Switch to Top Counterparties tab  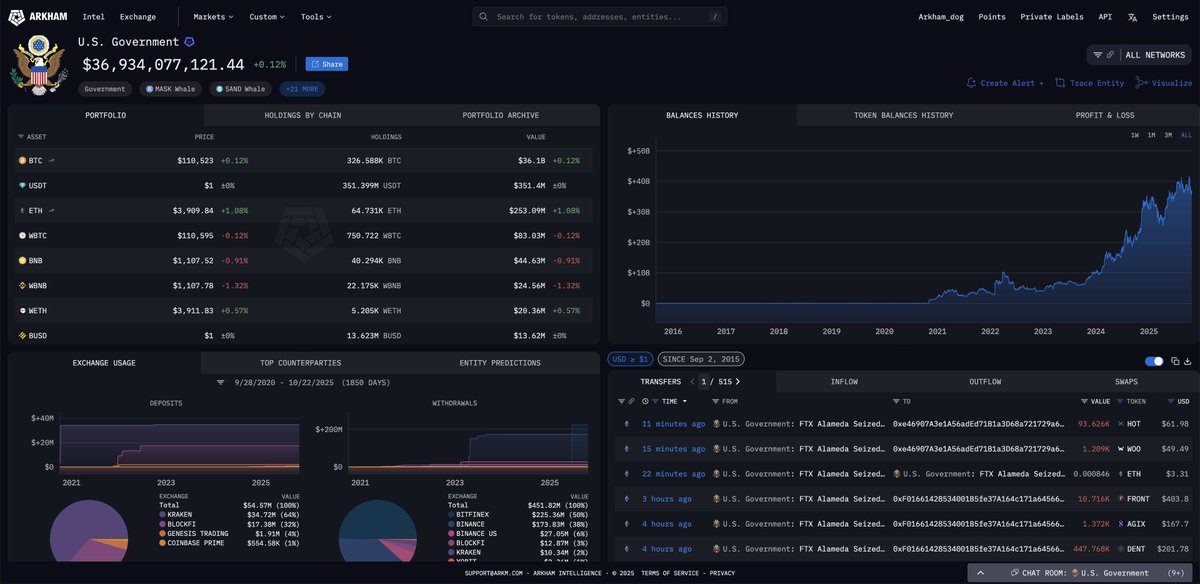[301, 362]
